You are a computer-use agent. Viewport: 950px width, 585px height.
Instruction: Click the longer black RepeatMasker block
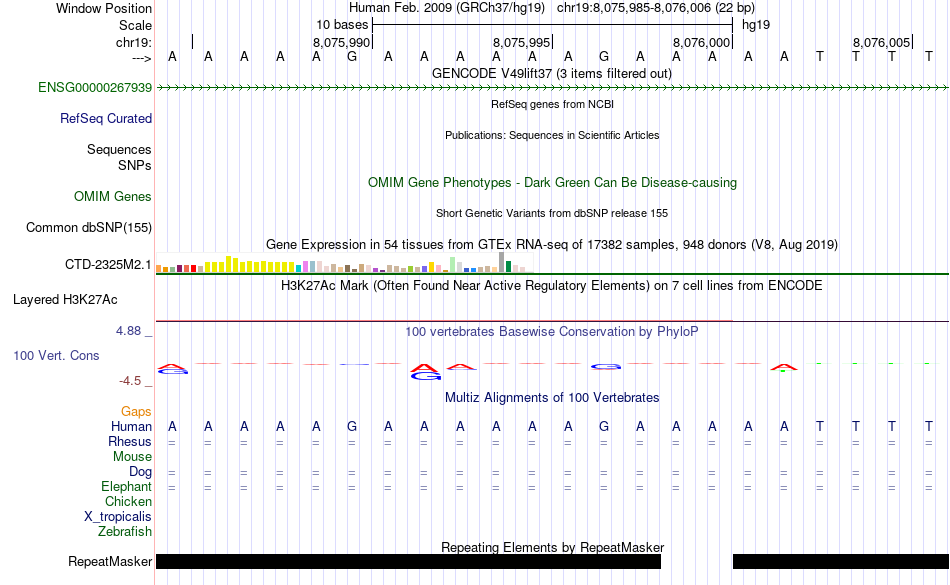[x=408, y=561]
